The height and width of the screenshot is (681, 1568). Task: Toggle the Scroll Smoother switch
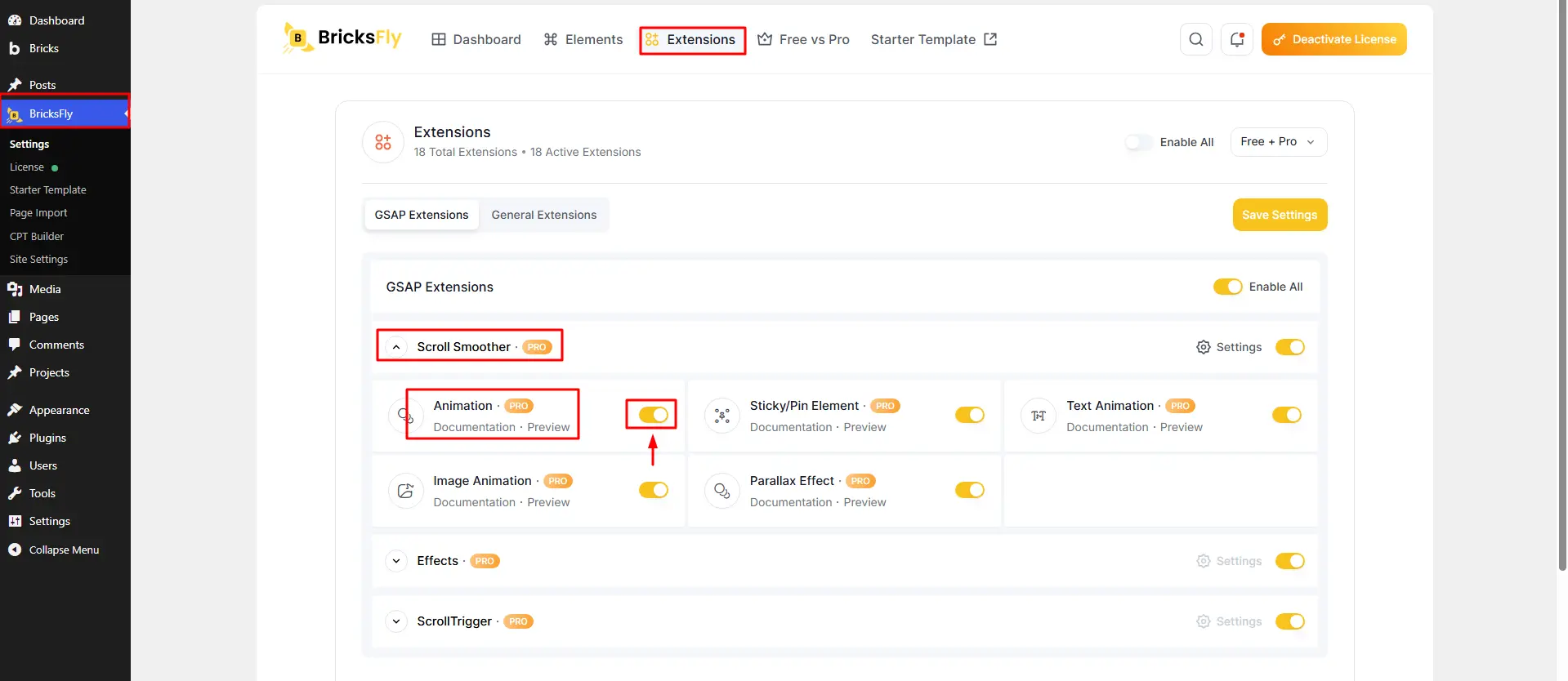coord(1290,347)
